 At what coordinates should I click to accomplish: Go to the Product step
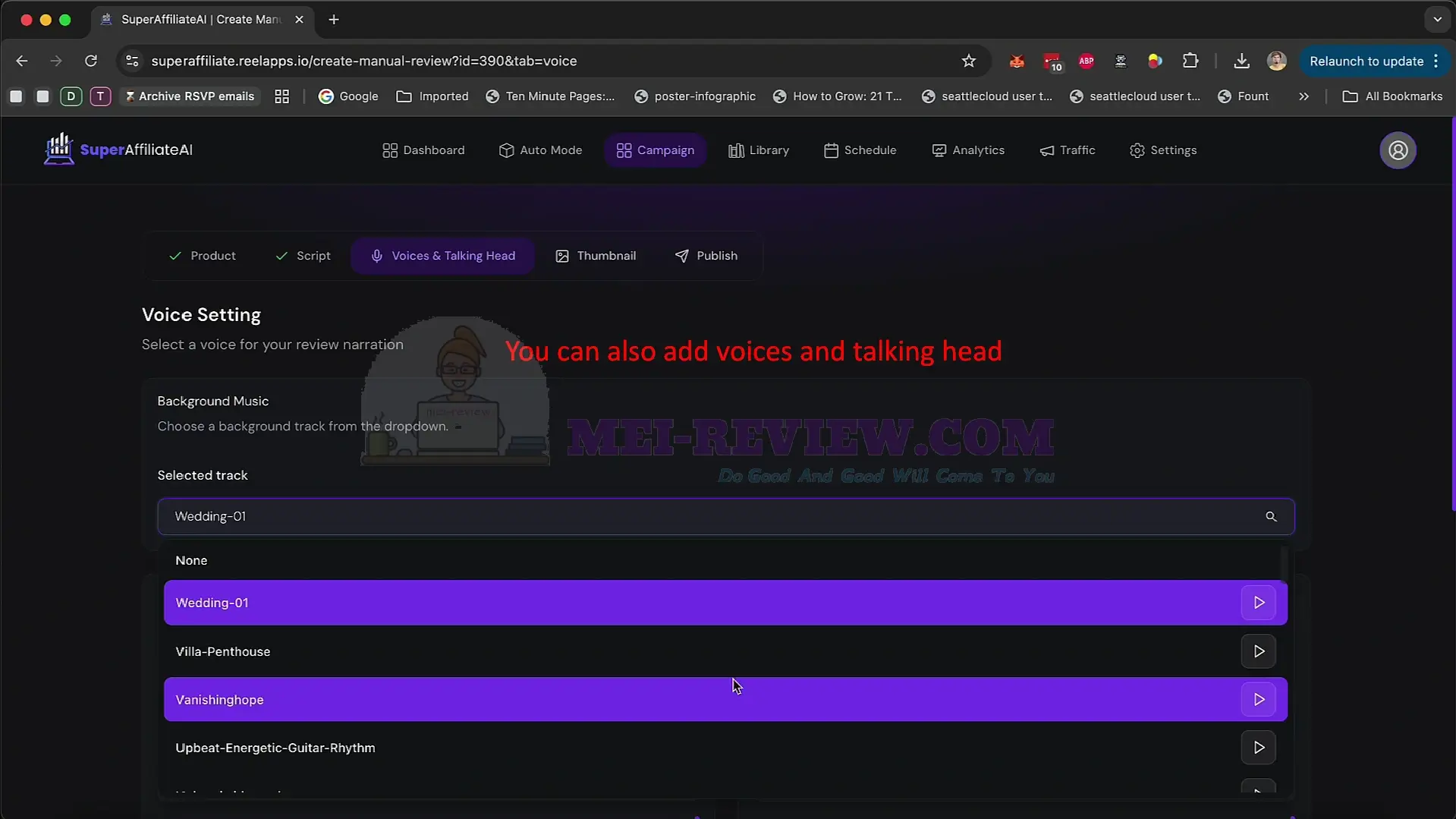click(x=203, y=256)
